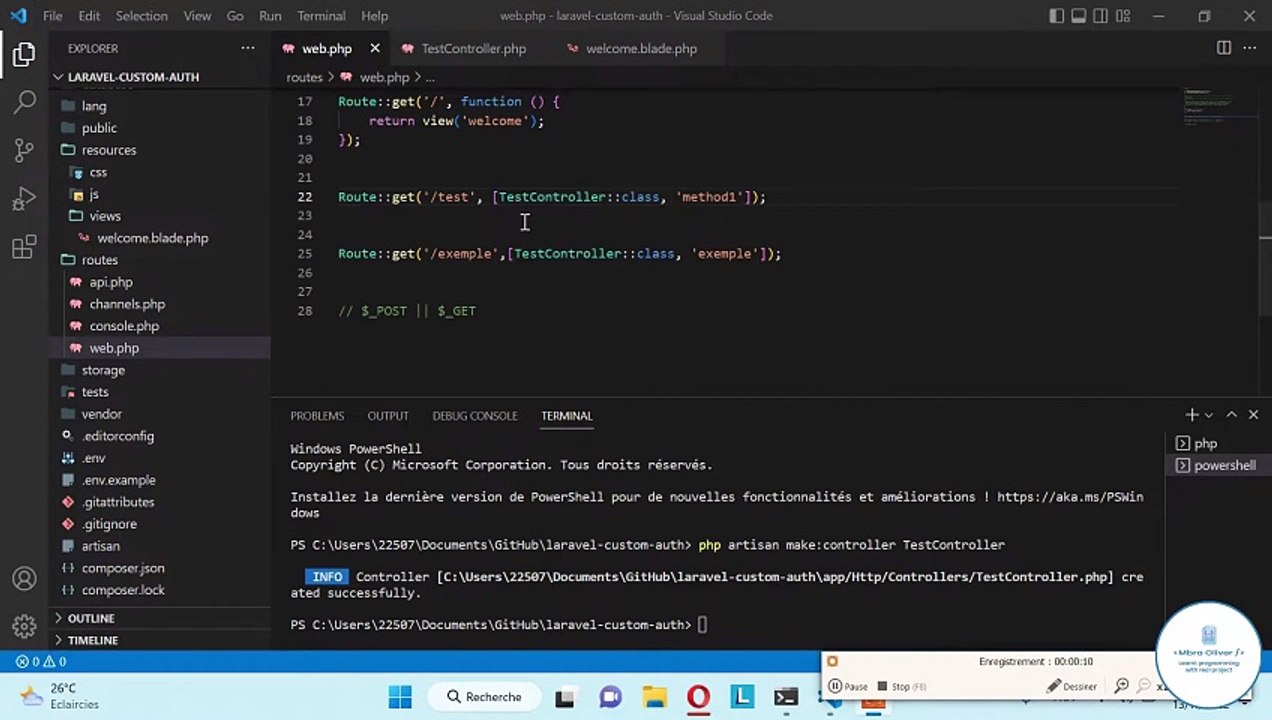The height and width of the screenshot is (720, 1272).
Task: Open api.php in the routes folder
Action: 160,282
